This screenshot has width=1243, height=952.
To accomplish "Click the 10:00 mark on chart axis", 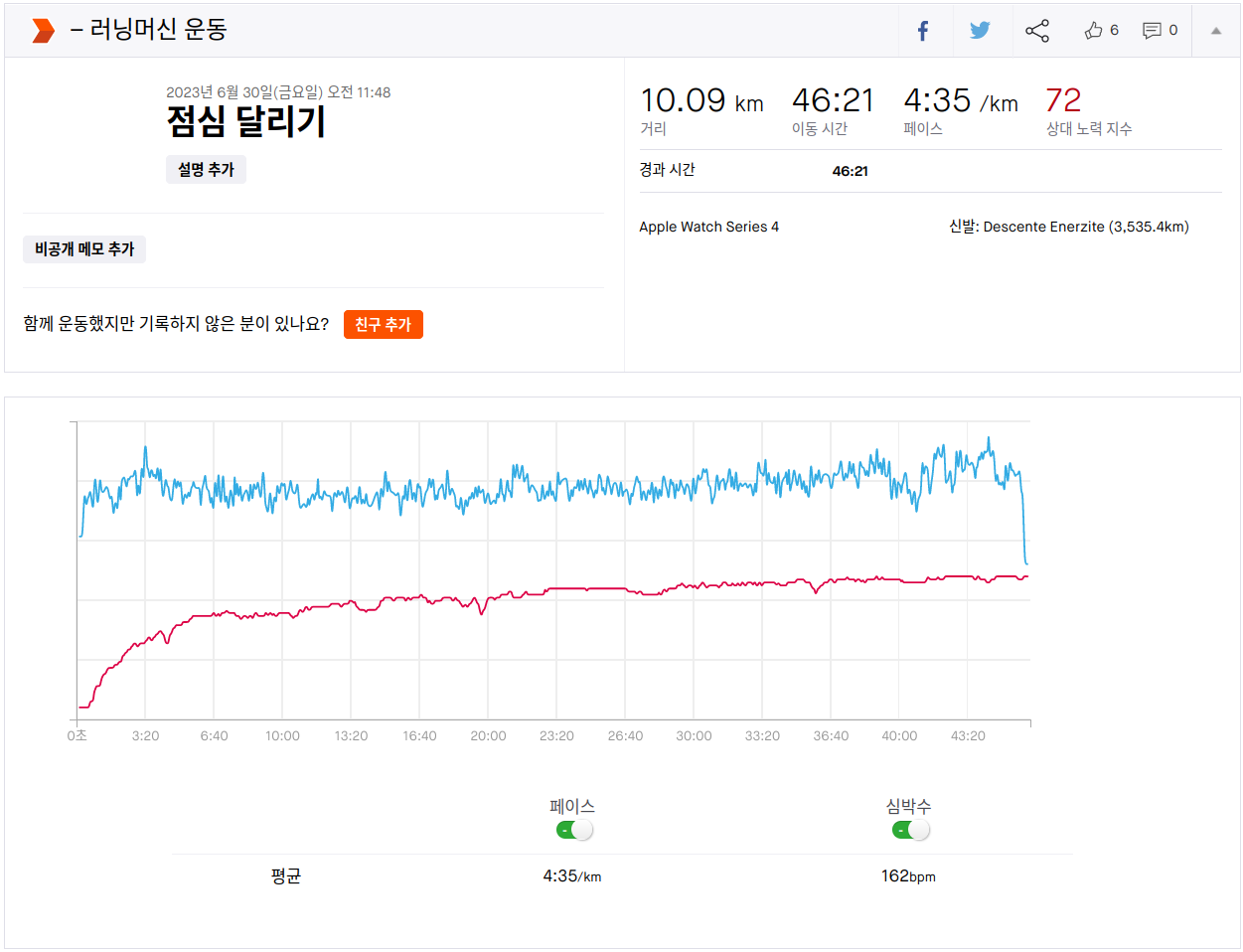I will [x=282, y=736].
